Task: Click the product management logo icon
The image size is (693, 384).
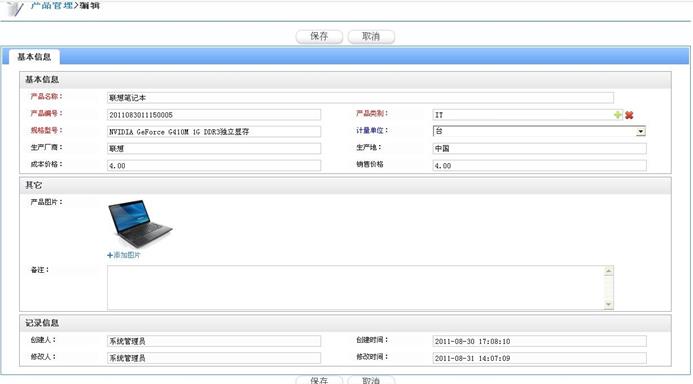Action: pyautogui.click(x=15, y=8)
